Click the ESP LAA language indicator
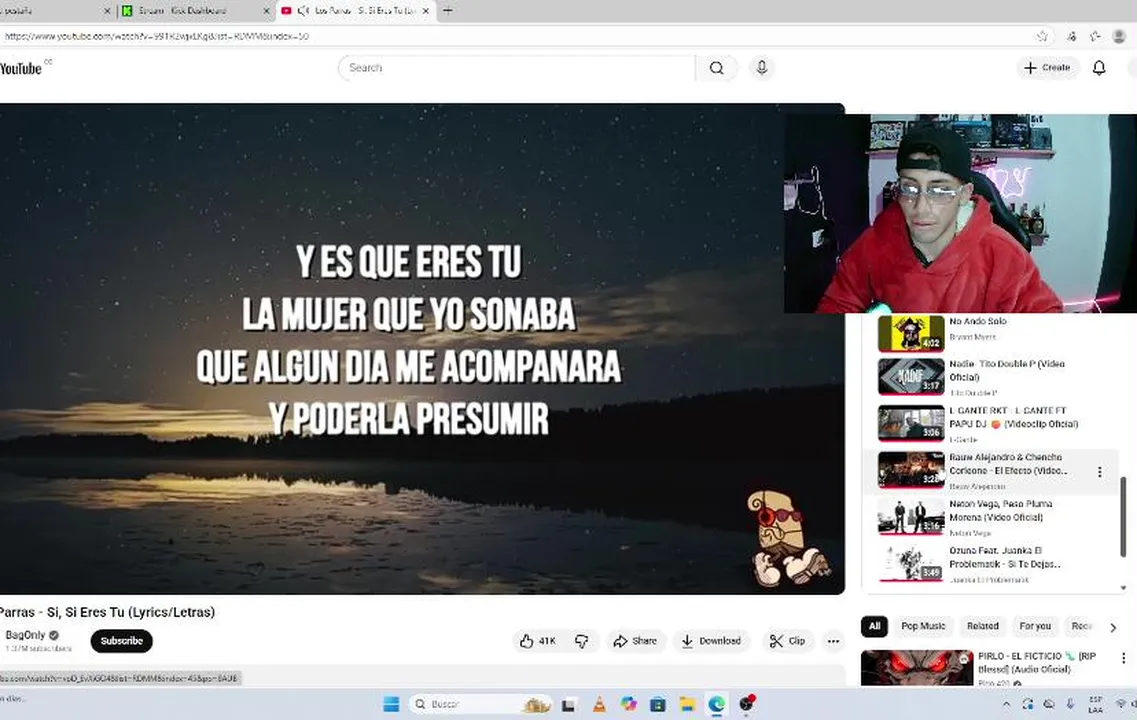 click(1096, 704)
